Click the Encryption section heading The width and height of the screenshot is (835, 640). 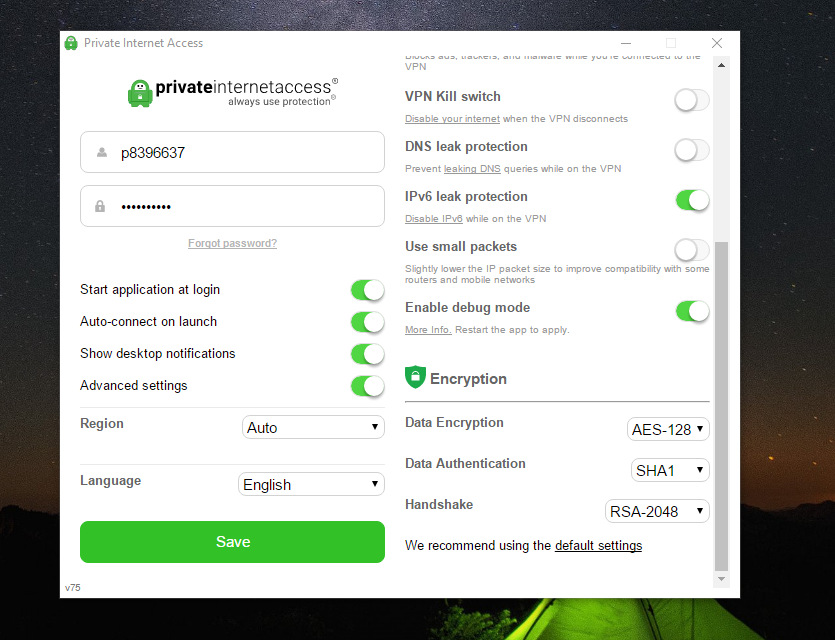click(x=468, y=379)
